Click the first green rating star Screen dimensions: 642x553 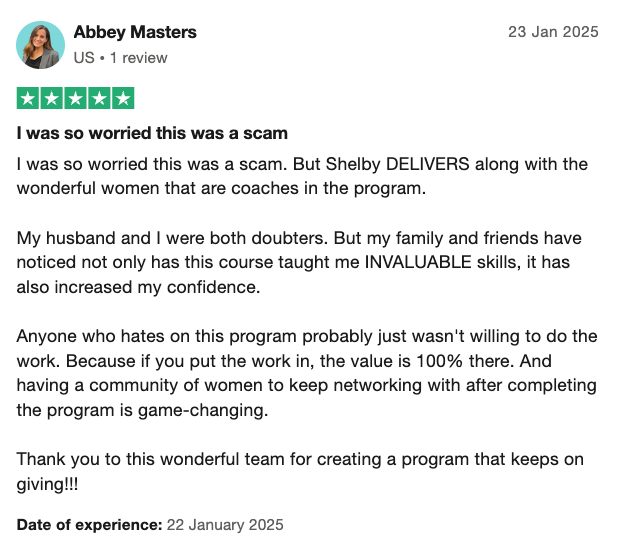pyautogui.click(x=28, y=98)
